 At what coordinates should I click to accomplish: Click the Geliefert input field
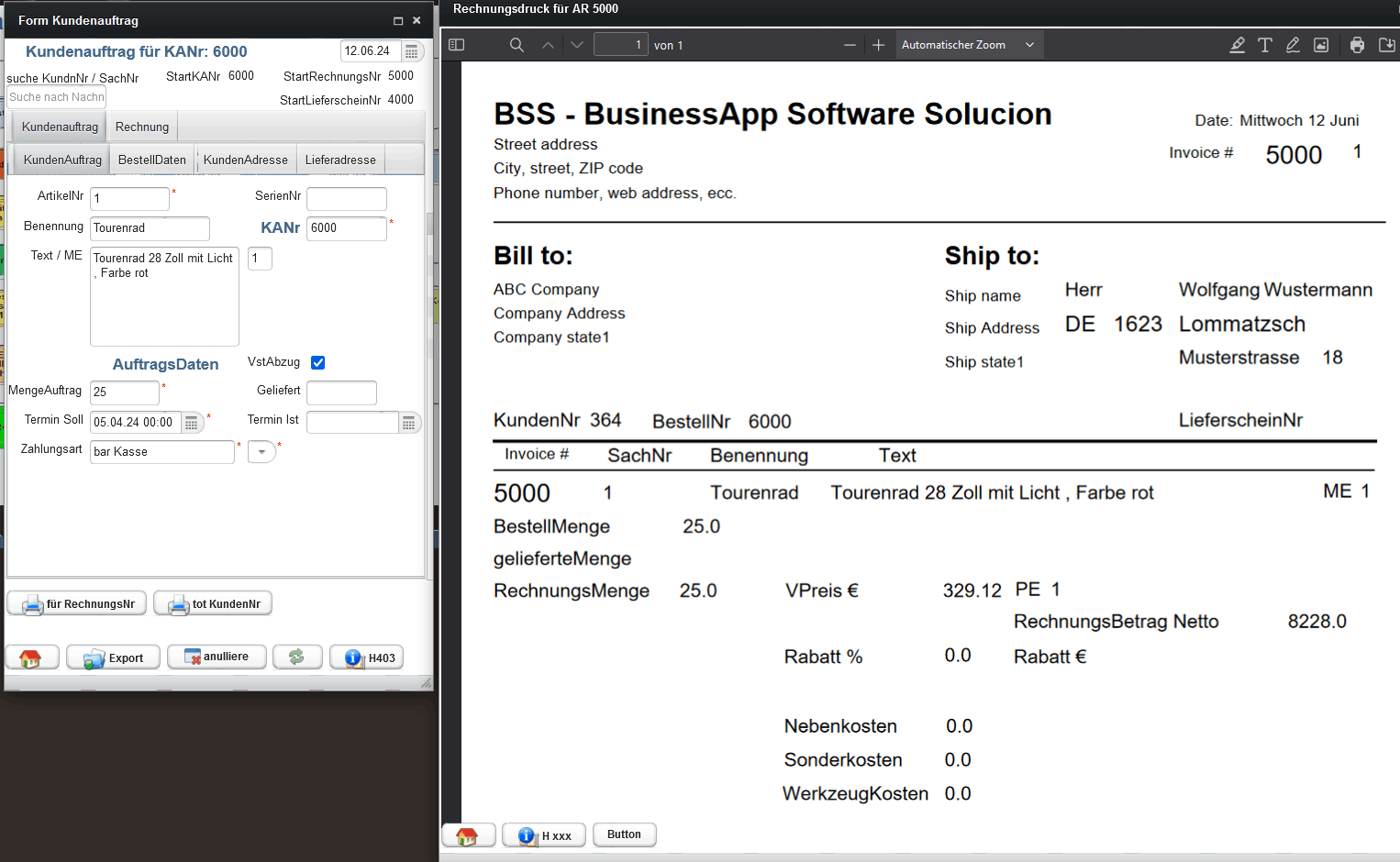pyautogui.click(x=341, y=392)
